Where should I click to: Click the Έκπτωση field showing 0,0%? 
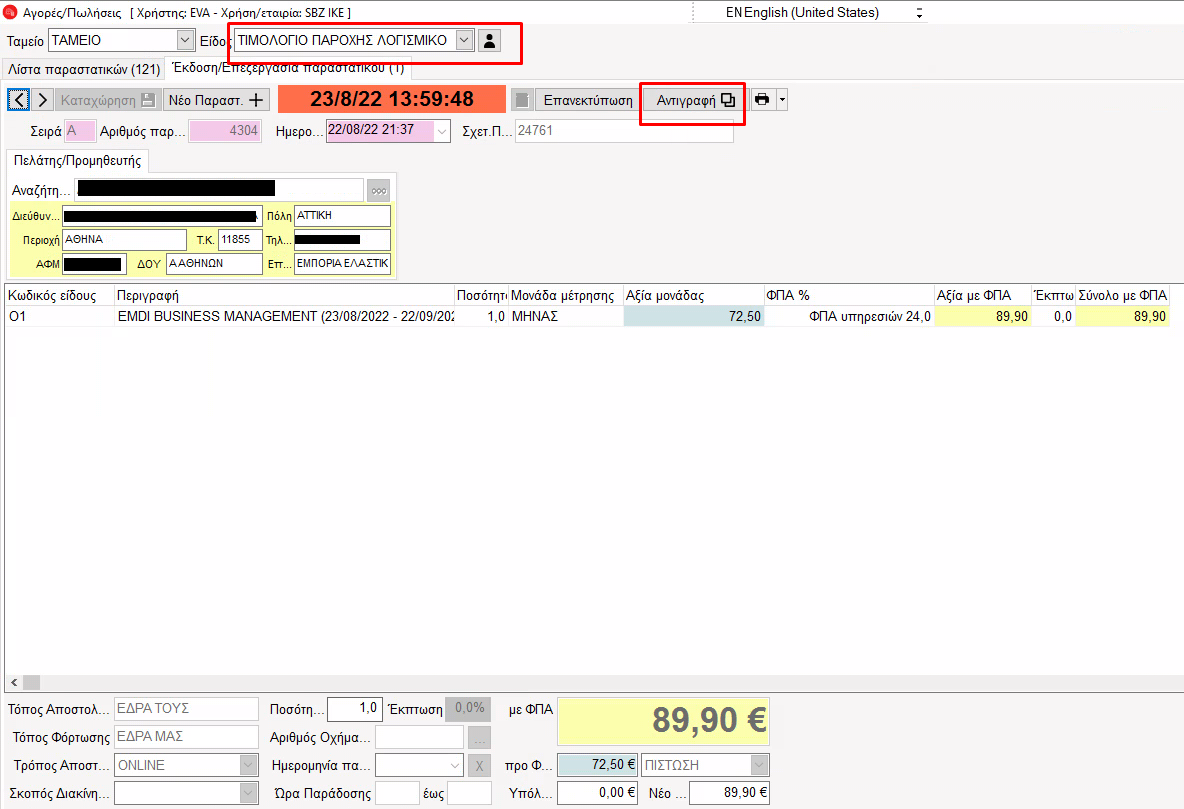click(468, 709)
